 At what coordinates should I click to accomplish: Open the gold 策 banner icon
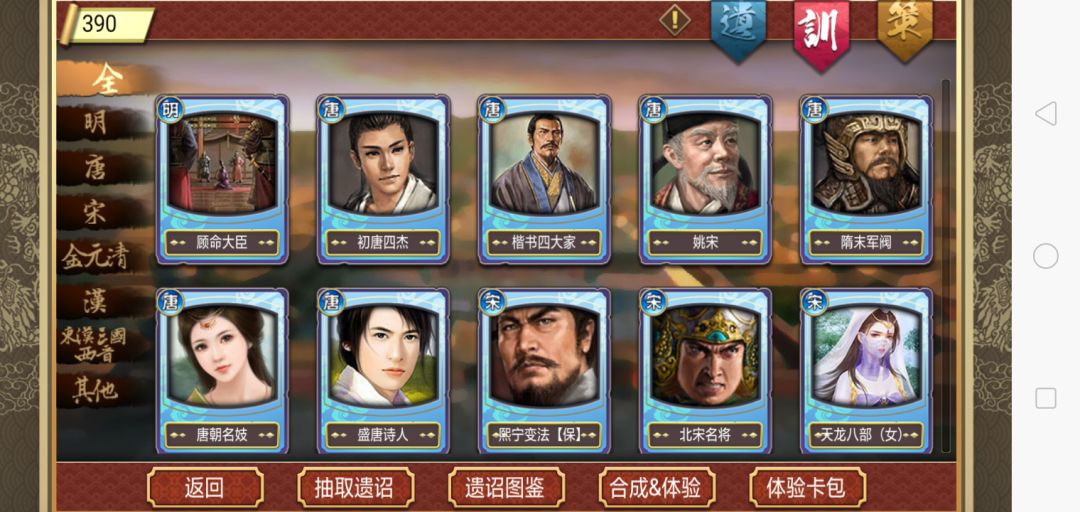(904, 30)
